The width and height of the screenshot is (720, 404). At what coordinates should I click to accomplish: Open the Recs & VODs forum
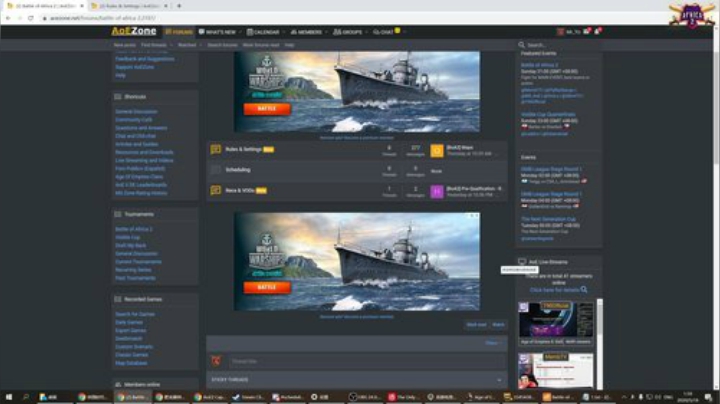240,190
